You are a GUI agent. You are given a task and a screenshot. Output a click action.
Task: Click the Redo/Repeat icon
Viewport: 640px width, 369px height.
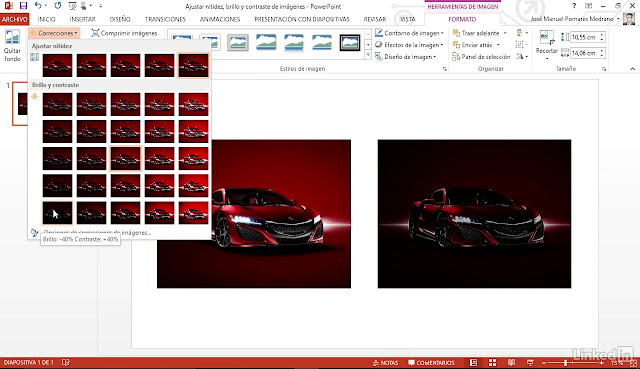click(58, 6)
